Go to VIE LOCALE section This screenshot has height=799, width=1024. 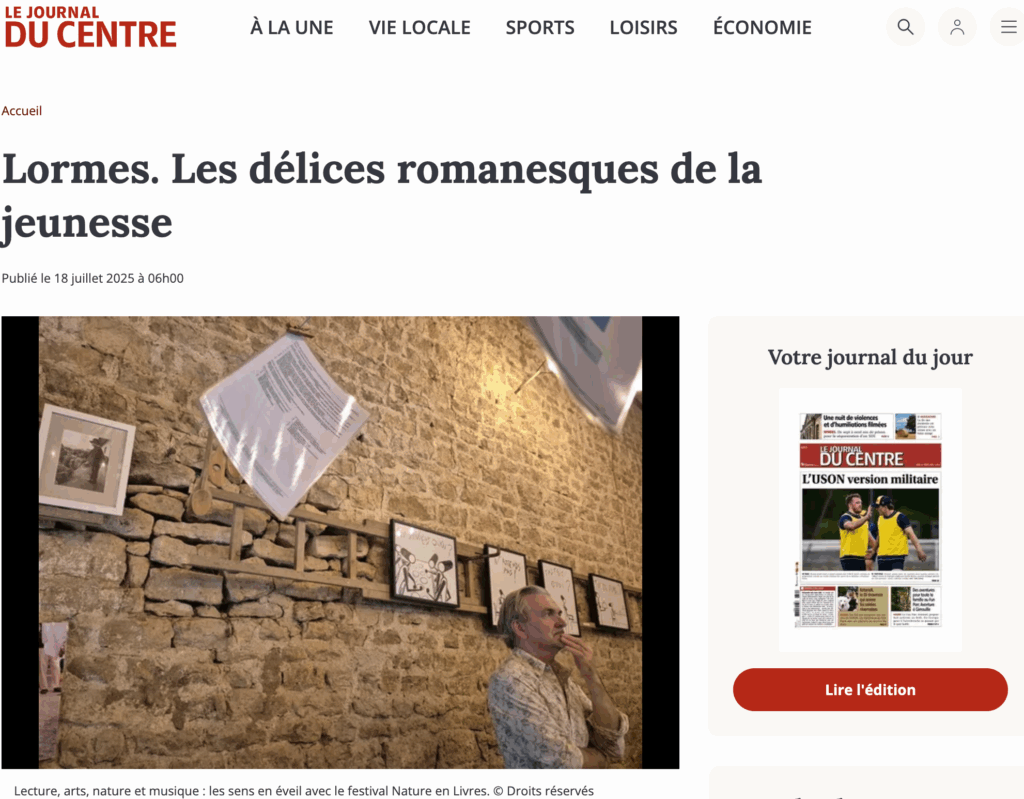tap(419, 27)
